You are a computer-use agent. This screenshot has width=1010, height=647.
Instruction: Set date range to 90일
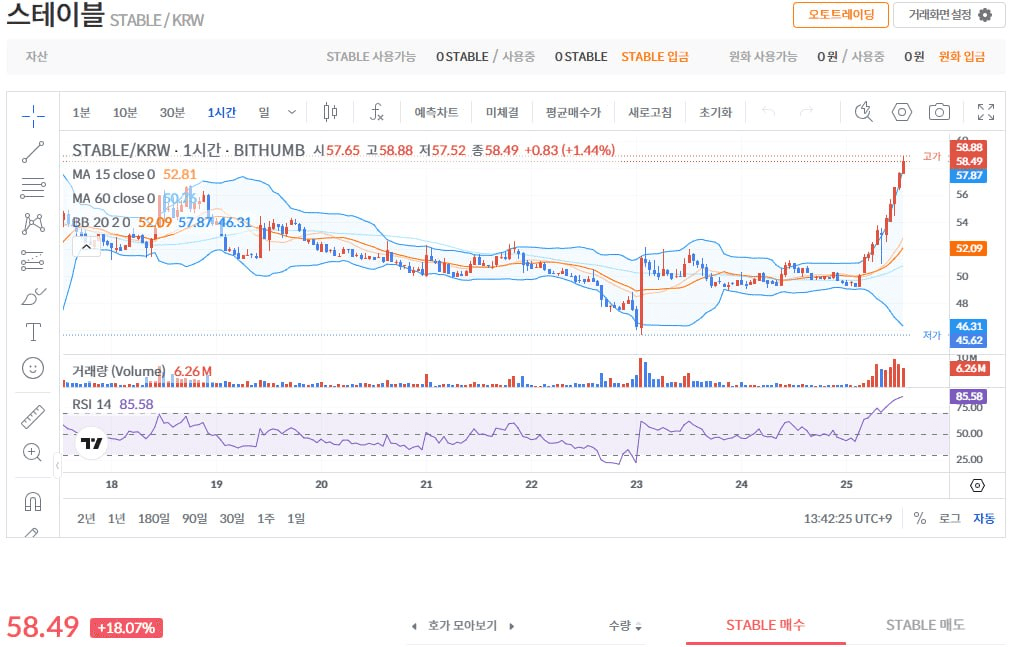pyautogui.click(x=195, y=518)
